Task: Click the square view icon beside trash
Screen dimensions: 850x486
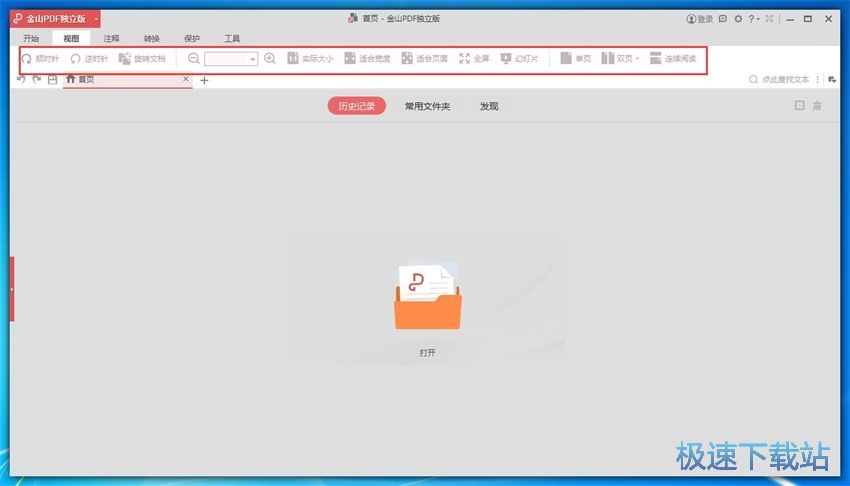Action: [800, 106]
